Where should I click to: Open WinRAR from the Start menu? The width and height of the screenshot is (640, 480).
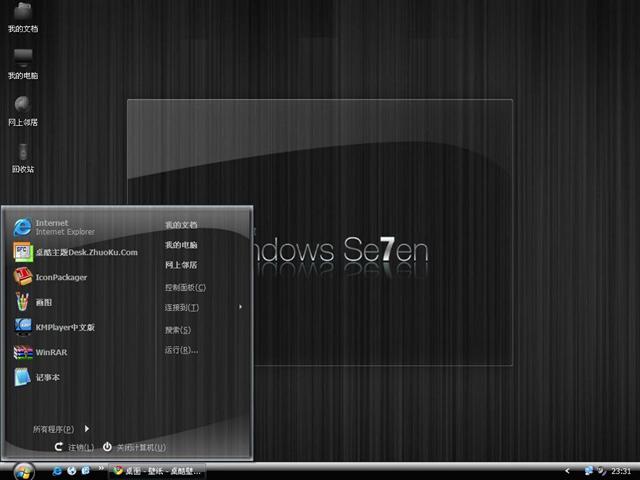(x=40, y=352)
